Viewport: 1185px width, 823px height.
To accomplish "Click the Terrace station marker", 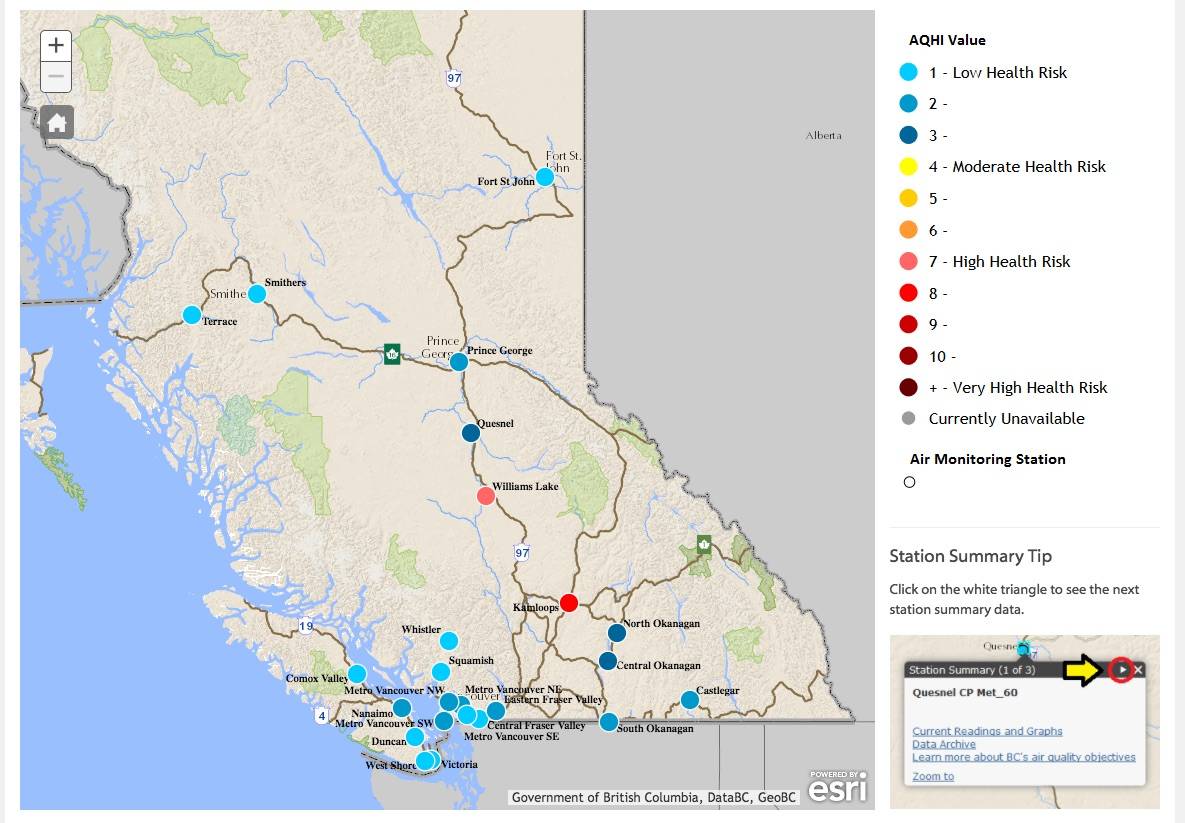I will (192, 315).
